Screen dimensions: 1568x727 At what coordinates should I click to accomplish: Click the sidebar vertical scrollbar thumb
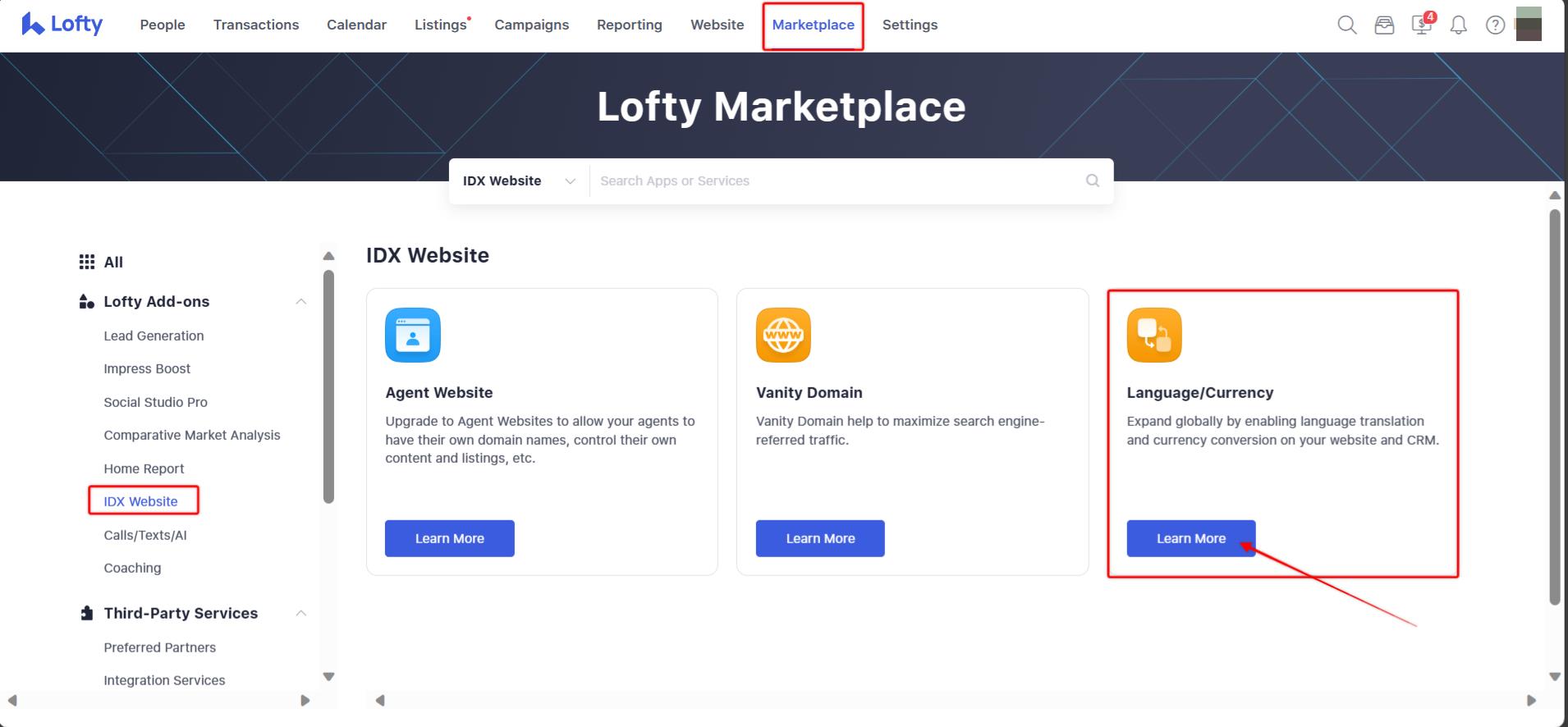coord(329,386)
